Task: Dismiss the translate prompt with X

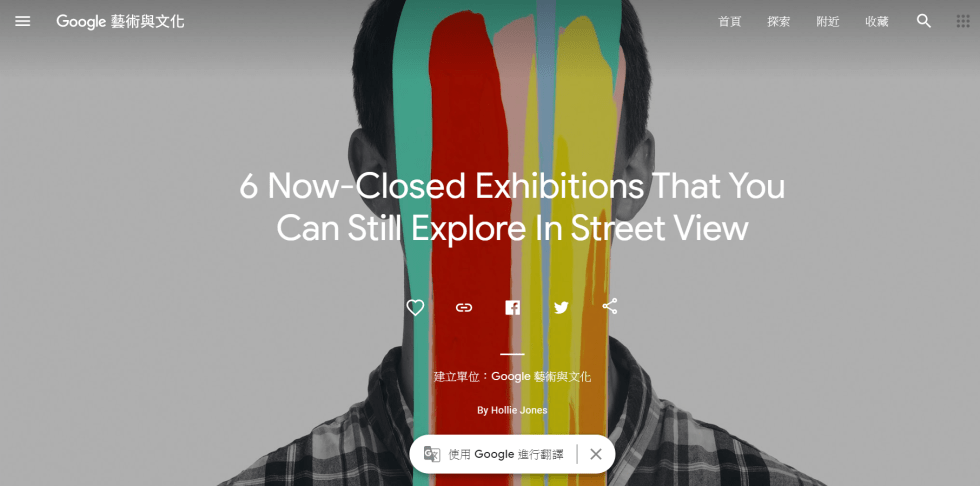Action: coord(596,454)
